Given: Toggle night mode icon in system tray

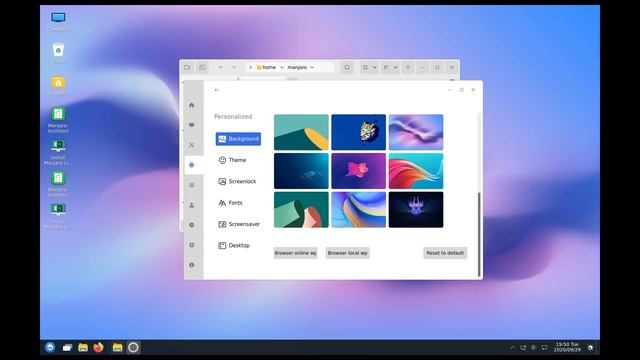Looking at the screenshot, I should [590, 348].
